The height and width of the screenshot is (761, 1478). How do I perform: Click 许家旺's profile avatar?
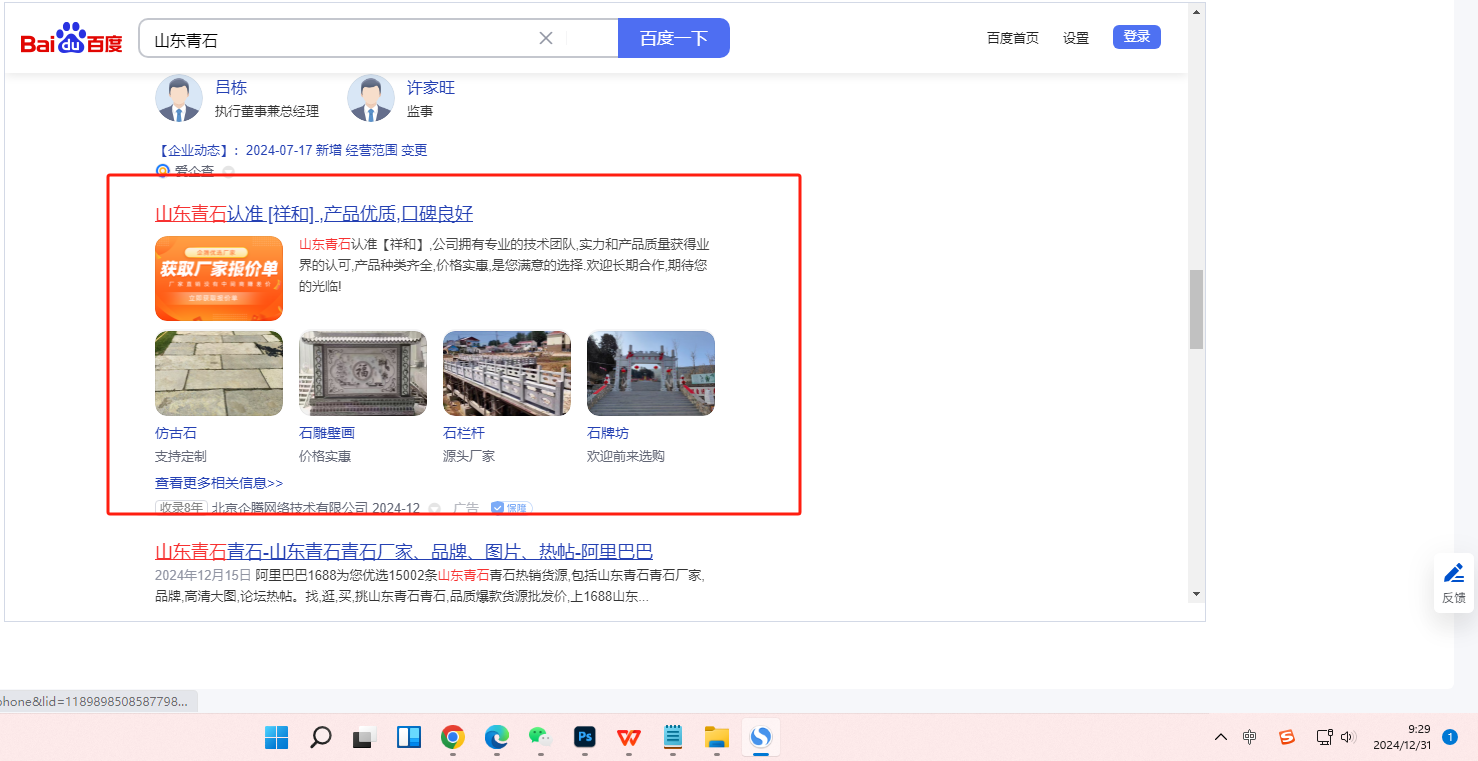[x=370, y=98]
